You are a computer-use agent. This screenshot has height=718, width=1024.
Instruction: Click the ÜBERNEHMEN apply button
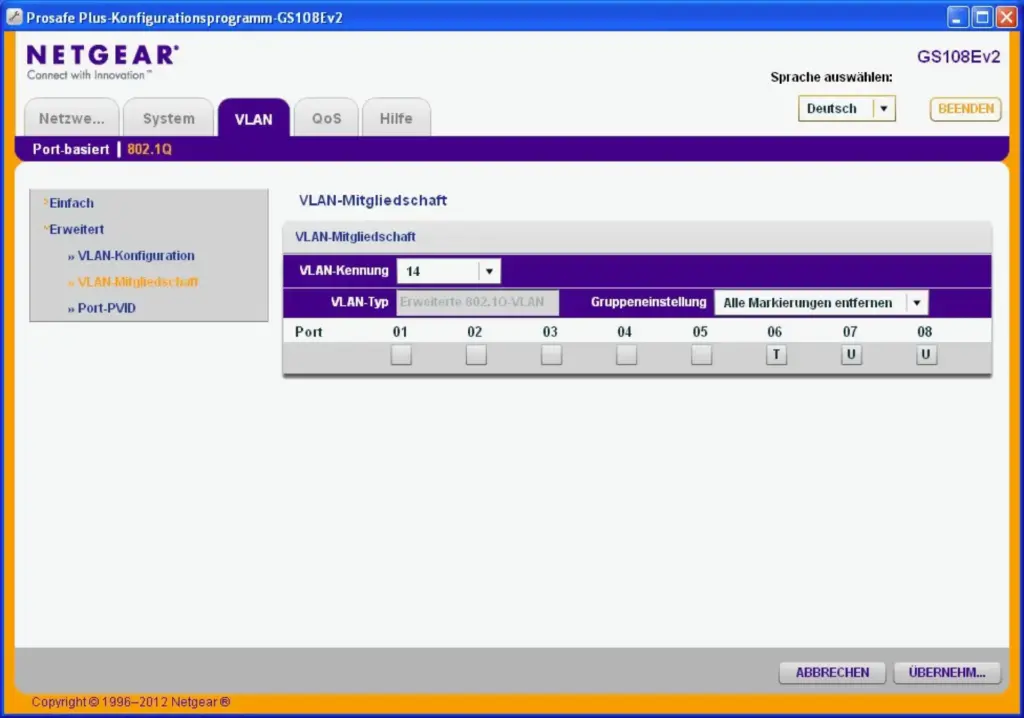click(x=946, y=673)
